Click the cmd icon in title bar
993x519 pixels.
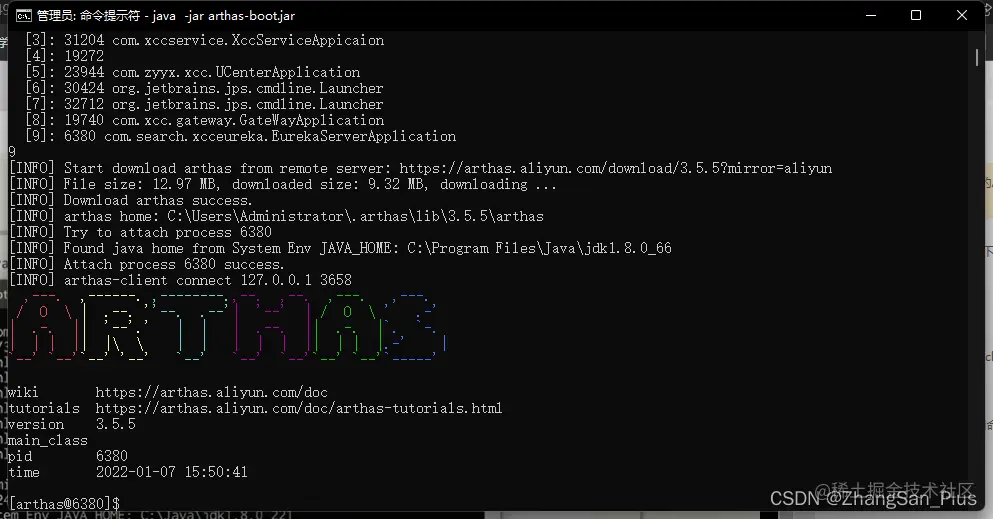[x=23, y=16]
